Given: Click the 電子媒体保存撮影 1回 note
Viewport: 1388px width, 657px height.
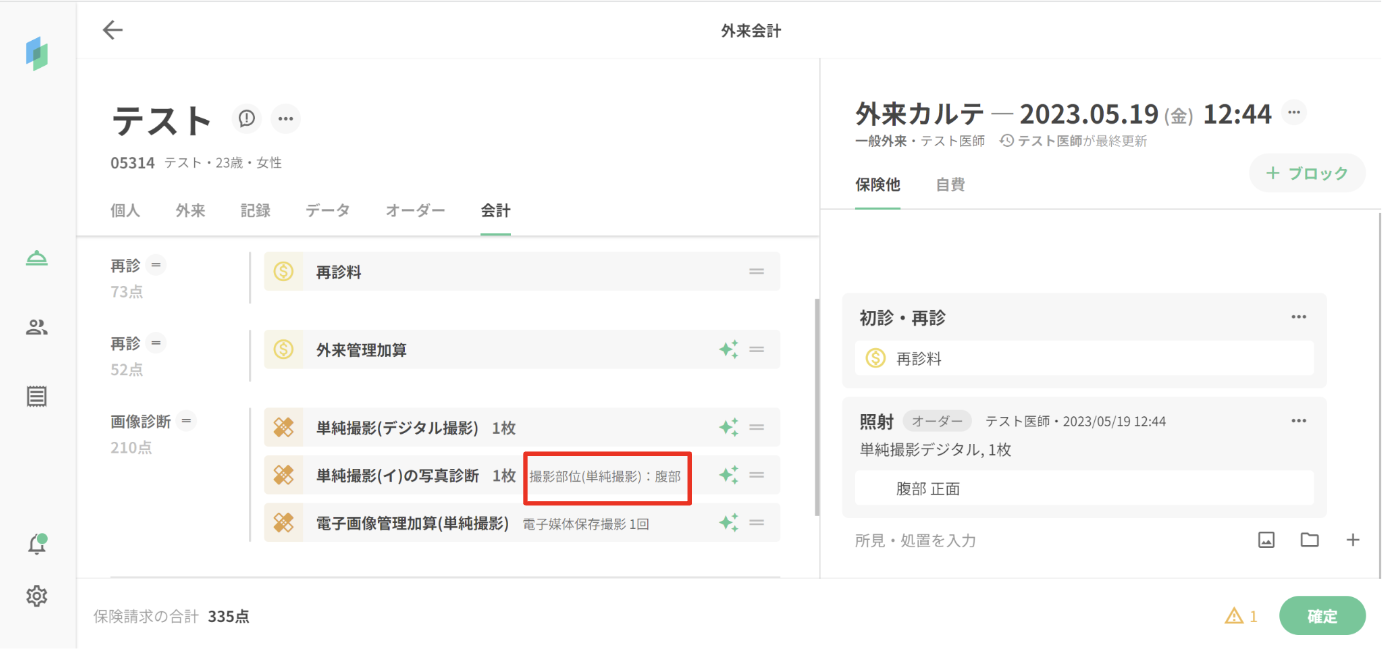Looking at the screenshot, I should pos(586,523).
